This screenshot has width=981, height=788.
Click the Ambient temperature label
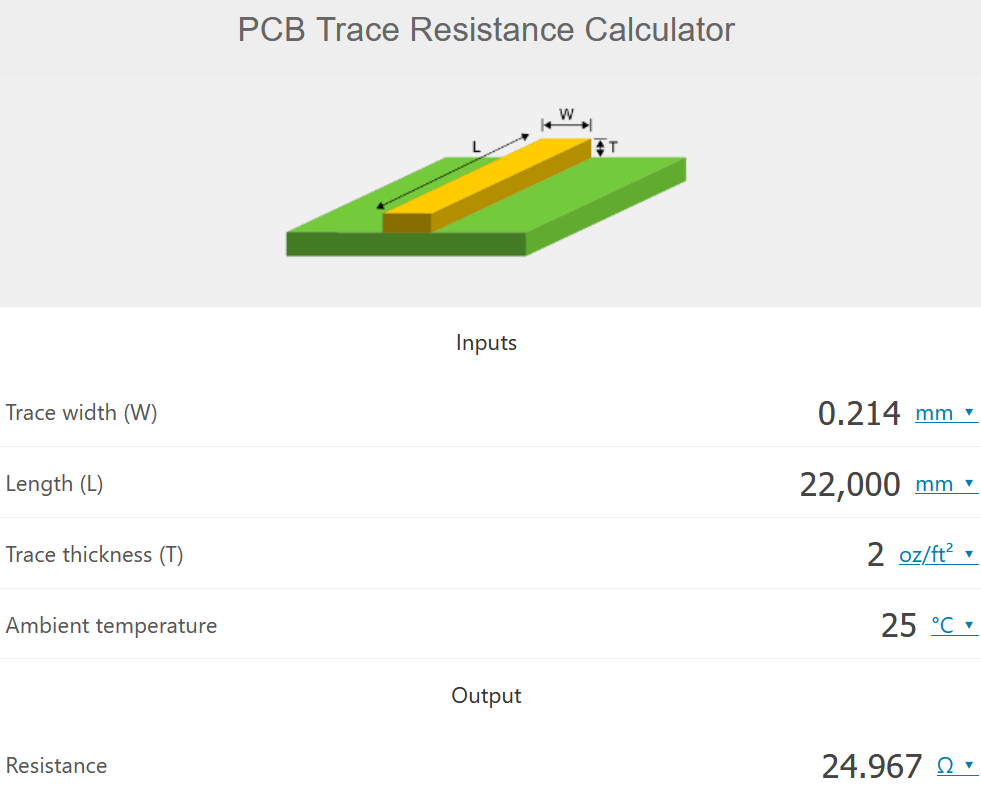111,625
